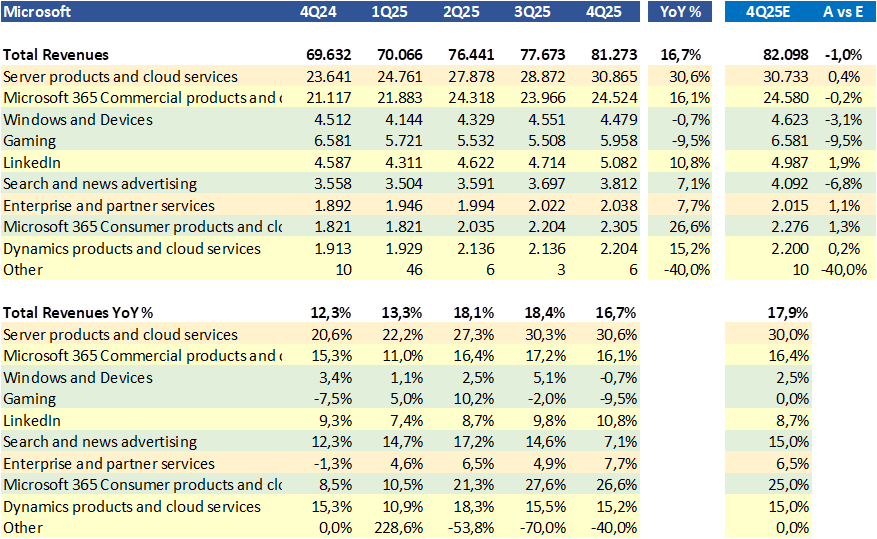Select the '-6,8%' A vs E cell

pos(843,184)
